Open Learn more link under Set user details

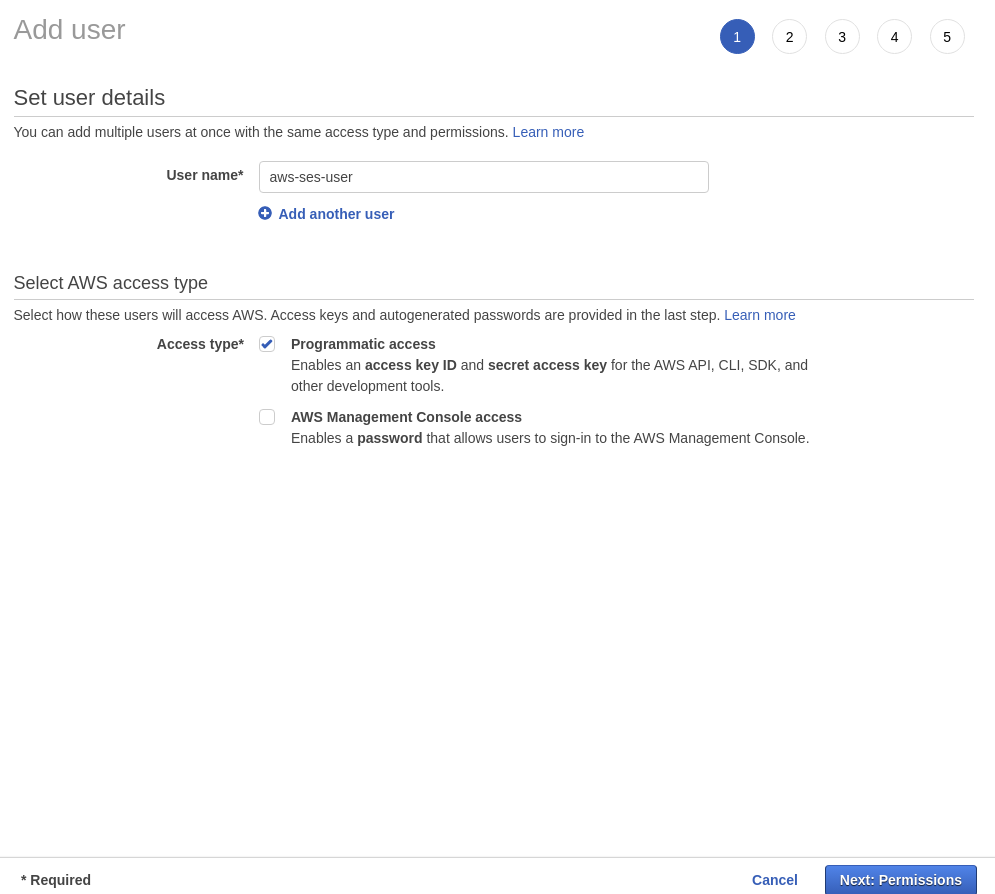pyautogui.click(x=548, y=132)
